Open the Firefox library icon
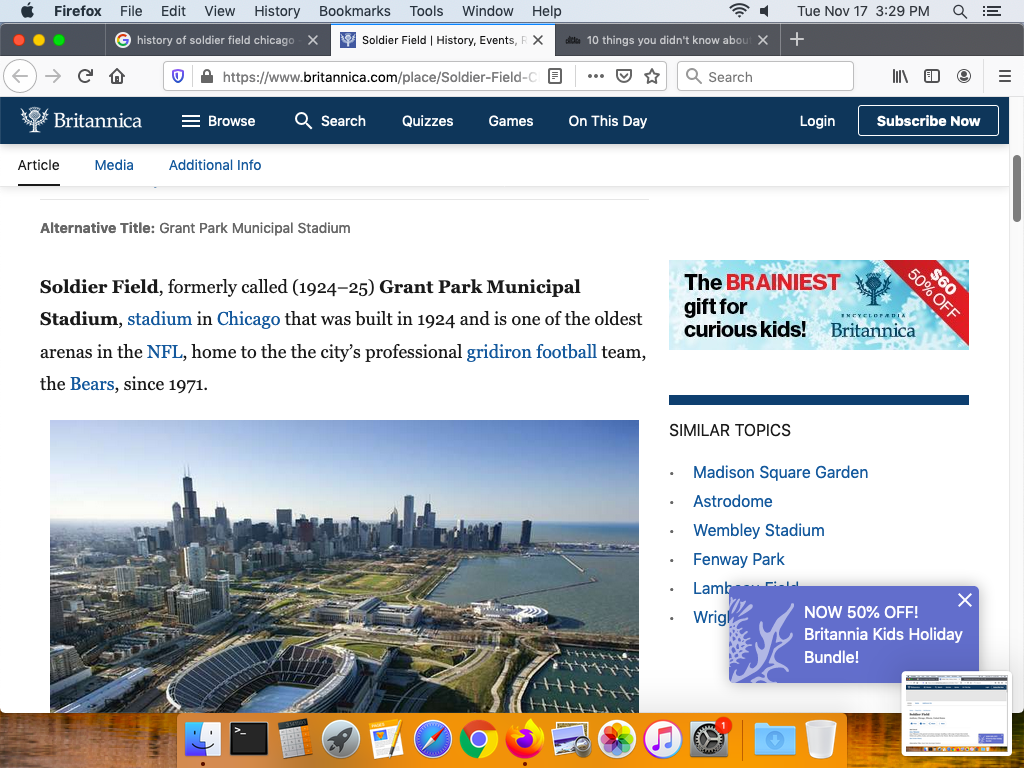The image size is (1024, 768). [x=900, y=77]
